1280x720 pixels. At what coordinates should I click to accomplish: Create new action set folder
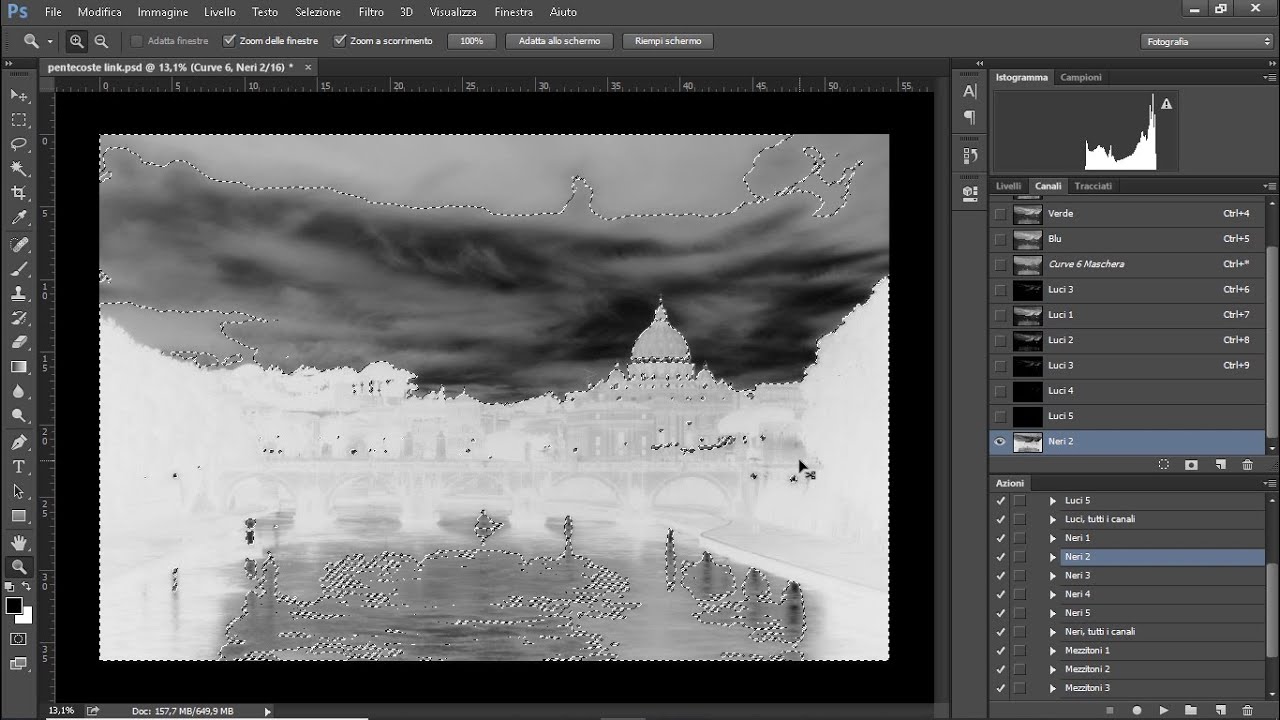click(x=1191, y=710)
